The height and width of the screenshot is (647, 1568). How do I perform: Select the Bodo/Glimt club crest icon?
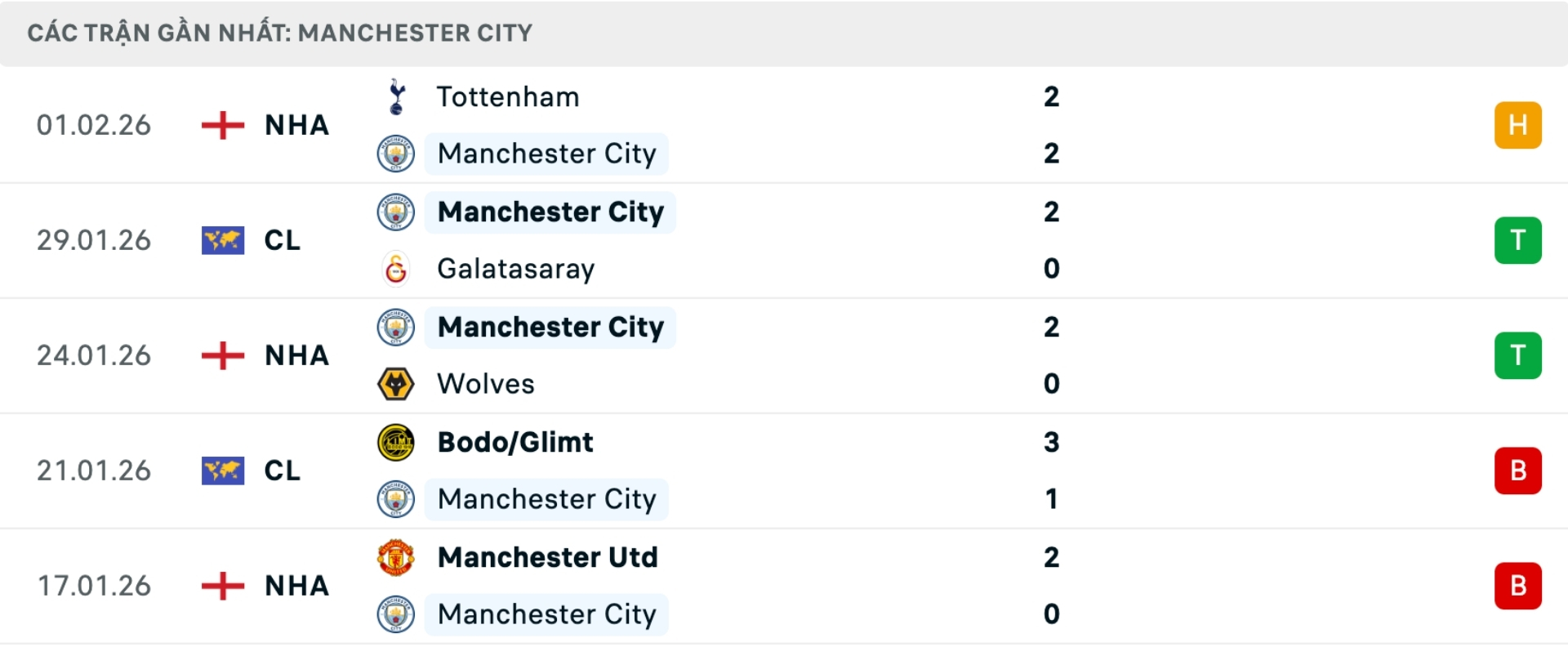point(396,442)
